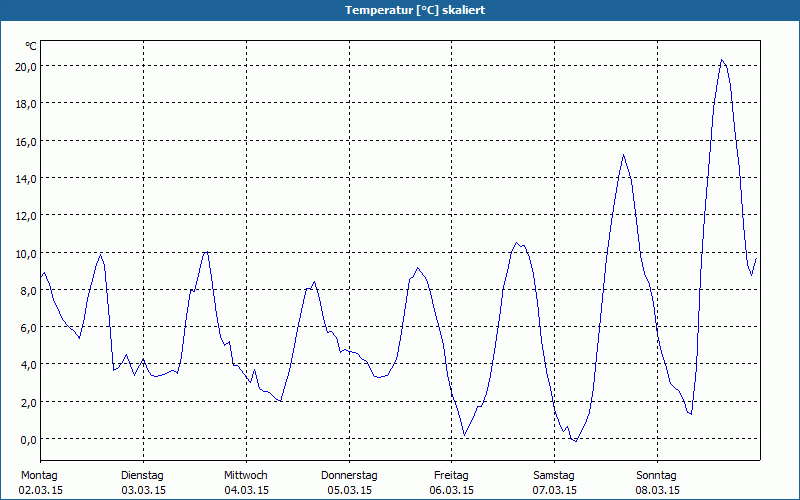Click the 10,0 y-axis label
Image resolution: width=800 pixels, height=500 pixels.
click(x=25, y=253)
